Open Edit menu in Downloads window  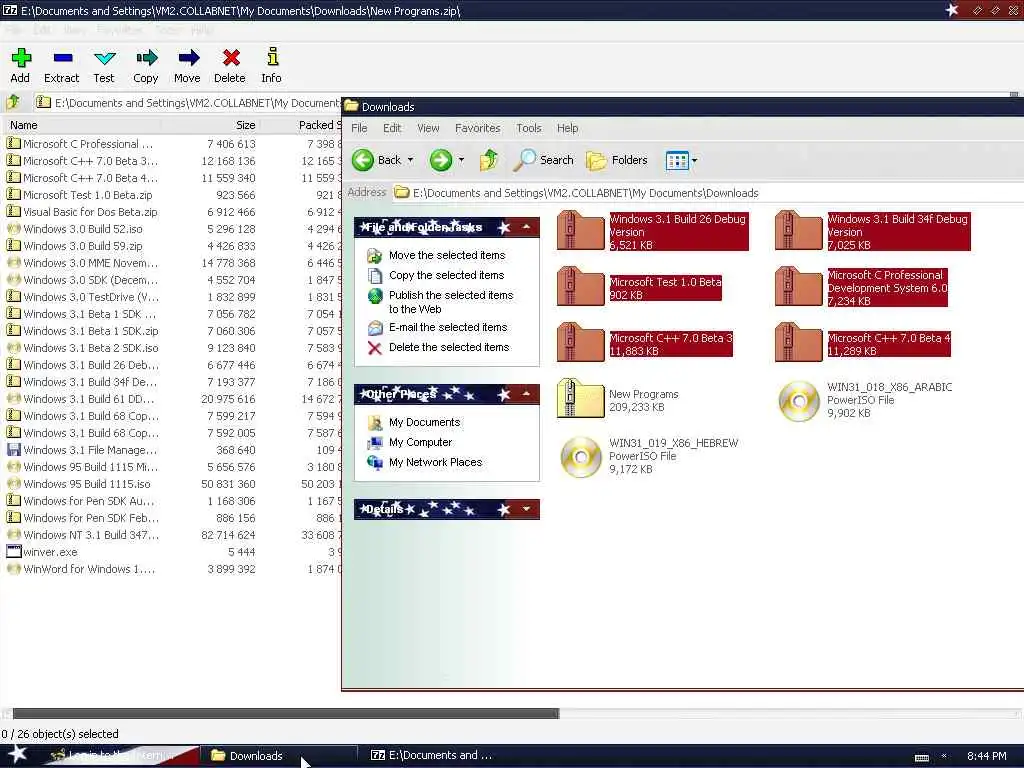(x=392, y=128)
